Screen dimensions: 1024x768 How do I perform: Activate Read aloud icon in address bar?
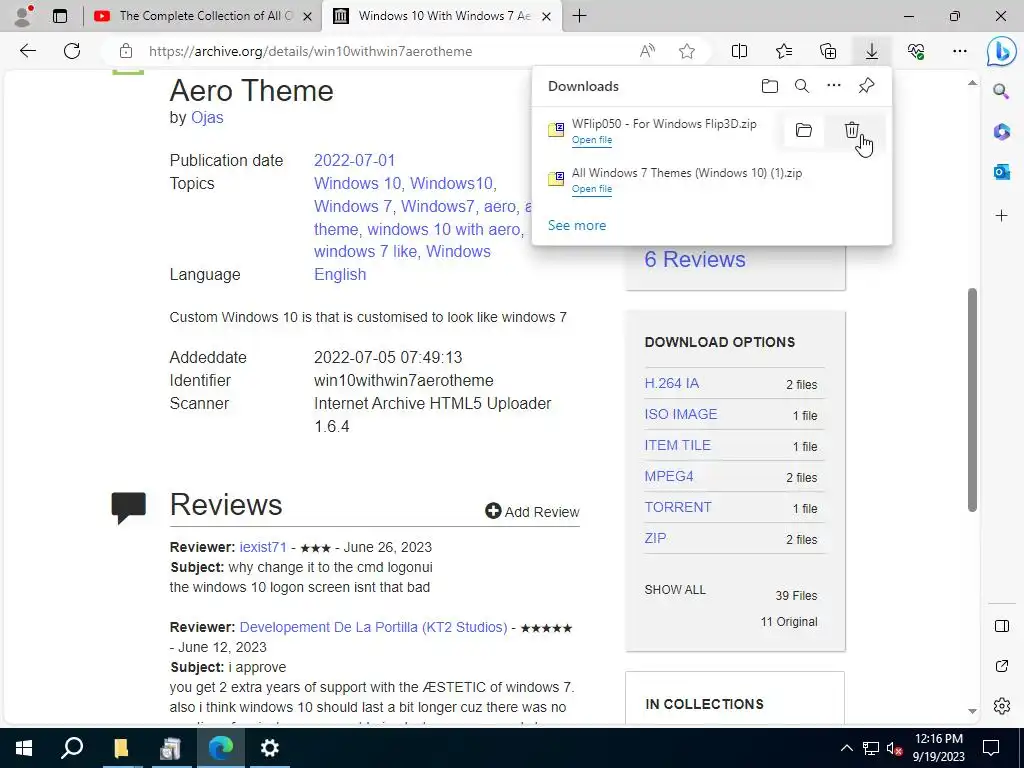coord(647,51)
